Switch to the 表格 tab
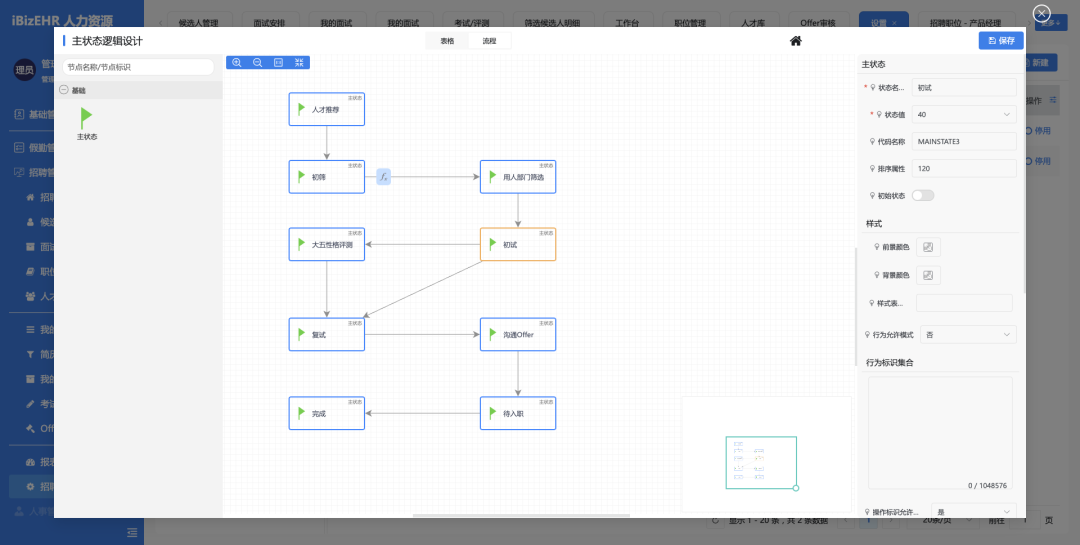 point(446,41)
